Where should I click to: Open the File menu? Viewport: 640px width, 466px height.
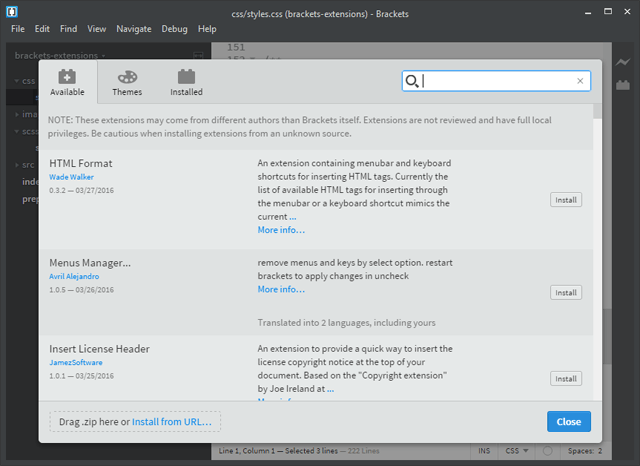click(x=18, y=29)
